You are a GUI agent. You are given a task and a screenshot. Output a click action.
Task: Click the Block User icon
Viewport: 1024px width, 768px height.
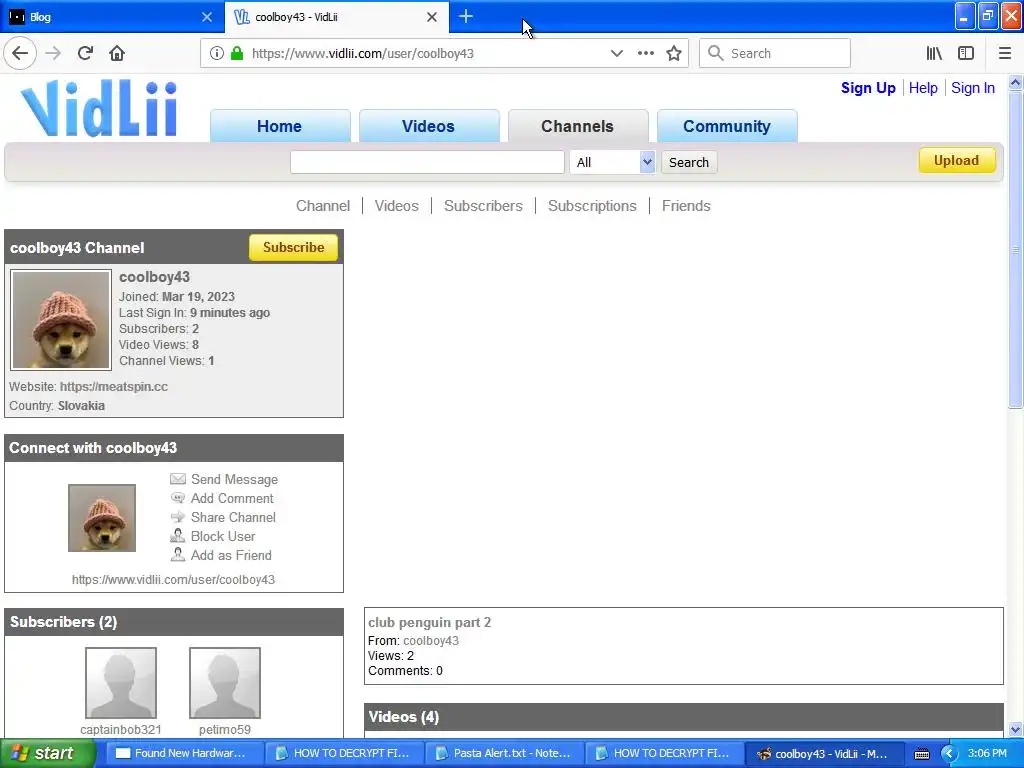(178, 536)
